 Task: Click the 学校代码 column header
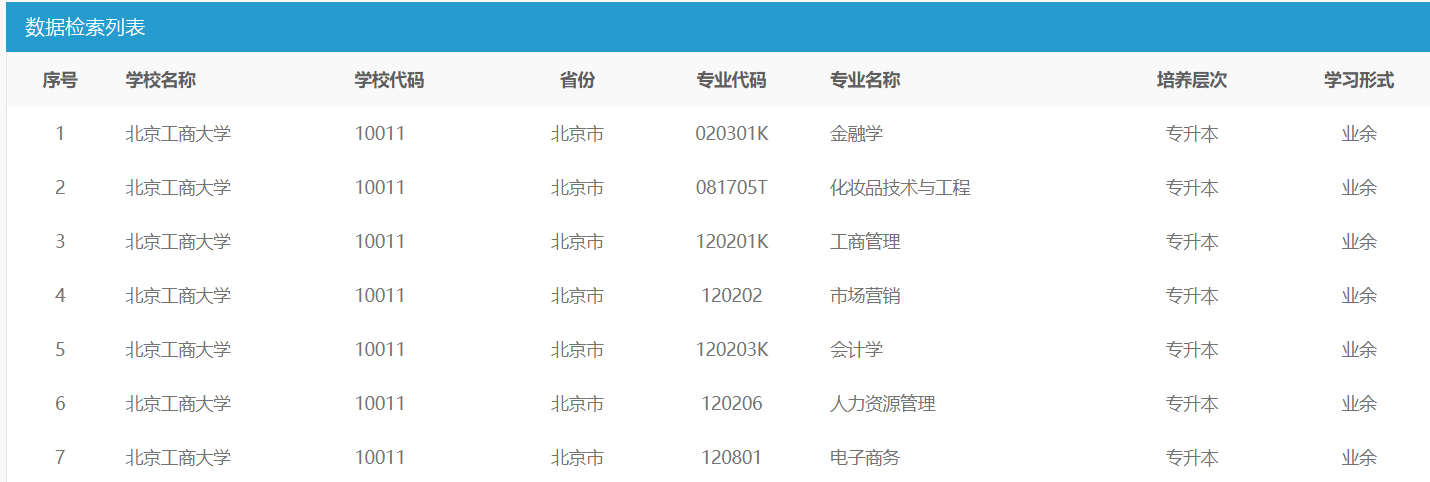(x=390, y=80)
